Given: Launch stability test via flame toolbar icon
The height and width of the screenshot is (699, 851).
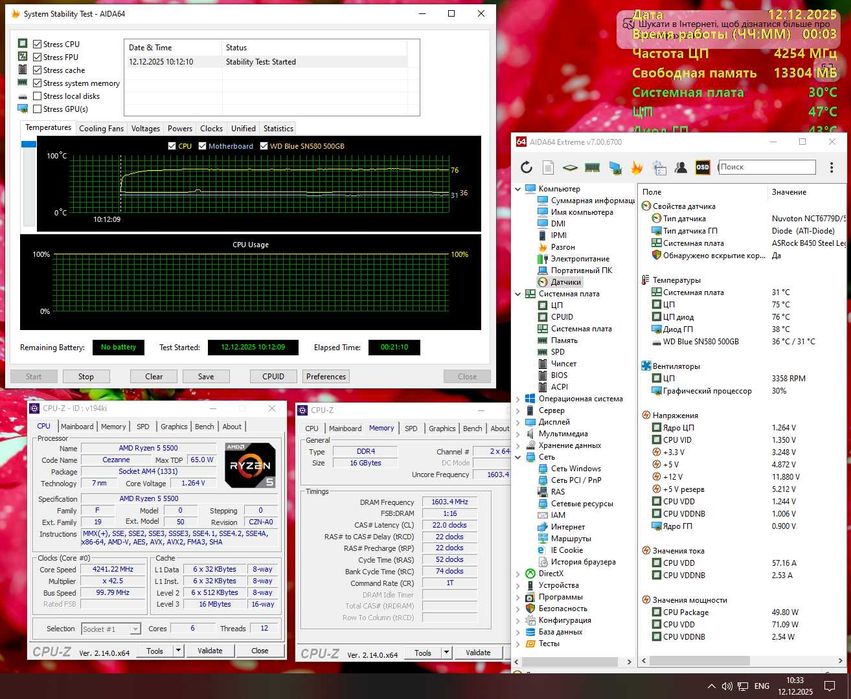Looking at the screenshot, I should tap(637, 167).
